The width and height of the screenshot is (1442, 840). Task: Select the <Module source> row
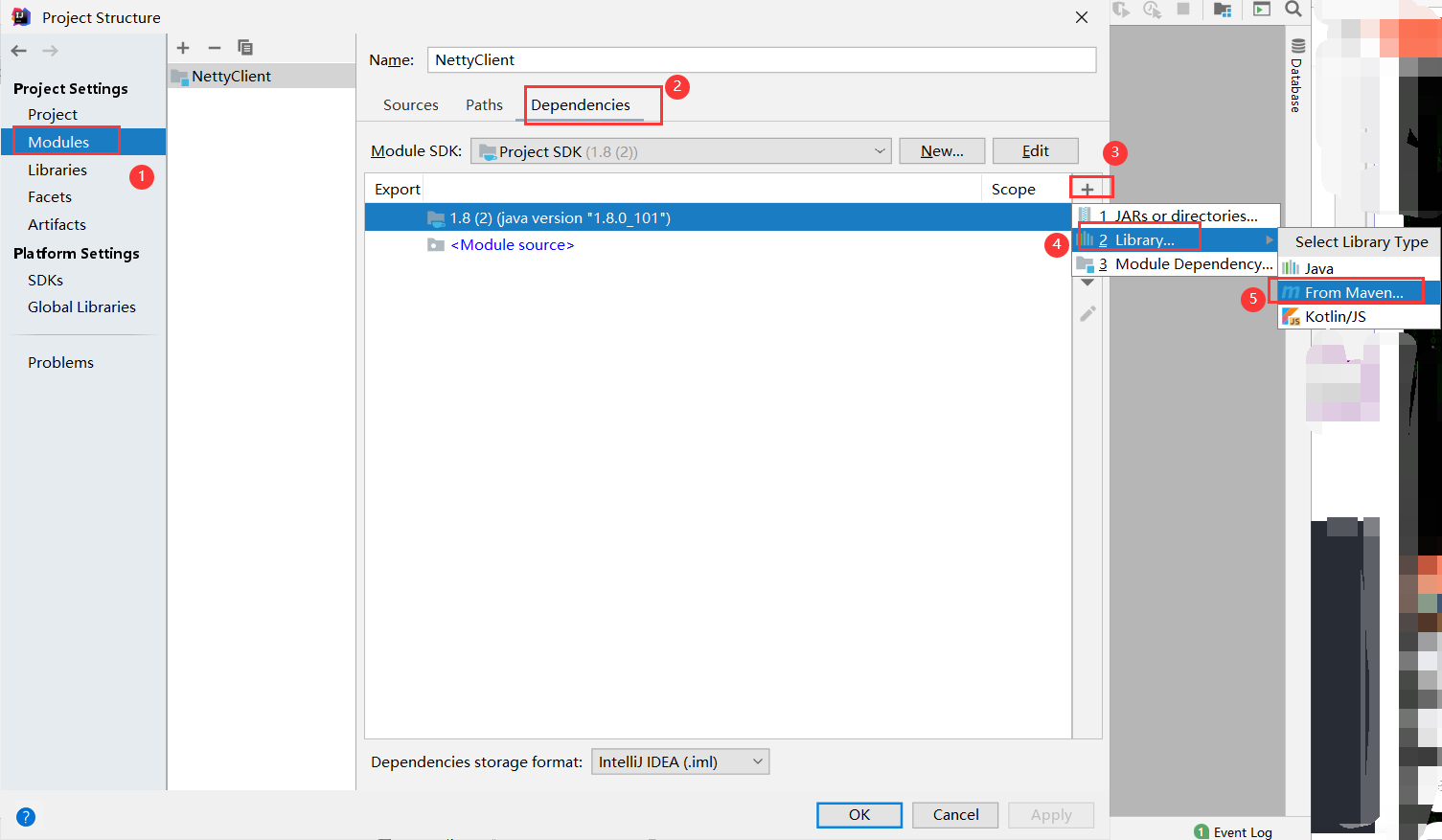click(718, 245)
